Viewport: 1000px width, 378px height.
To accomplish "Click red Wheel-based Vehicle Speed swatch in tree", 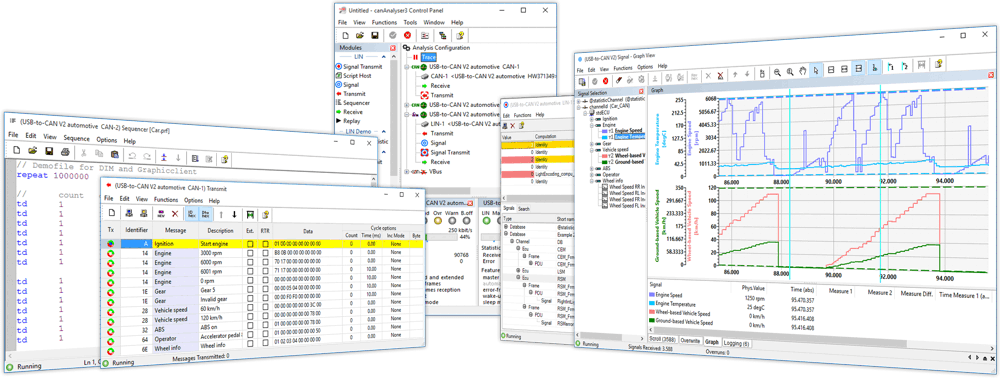I will coord(605,156).
